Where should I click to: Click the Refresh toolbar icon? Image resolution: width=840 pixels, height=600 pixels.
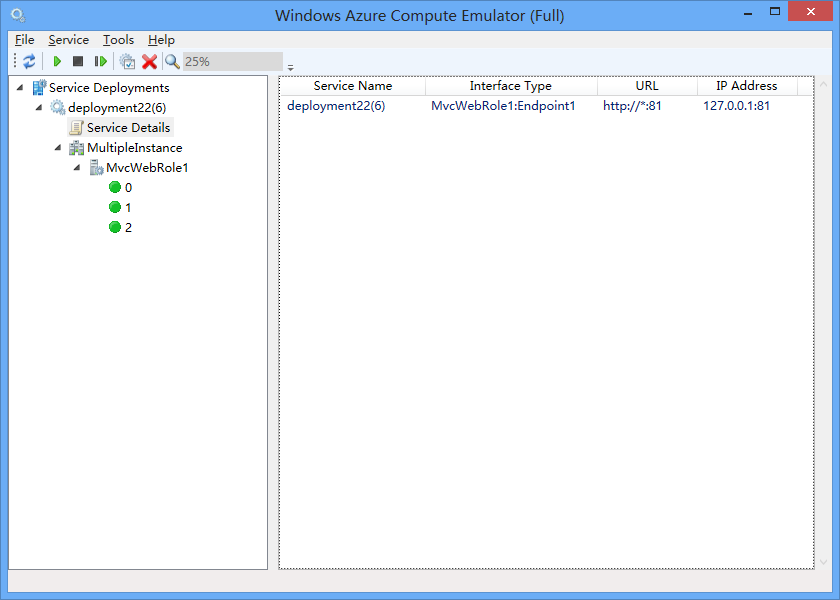29,62
